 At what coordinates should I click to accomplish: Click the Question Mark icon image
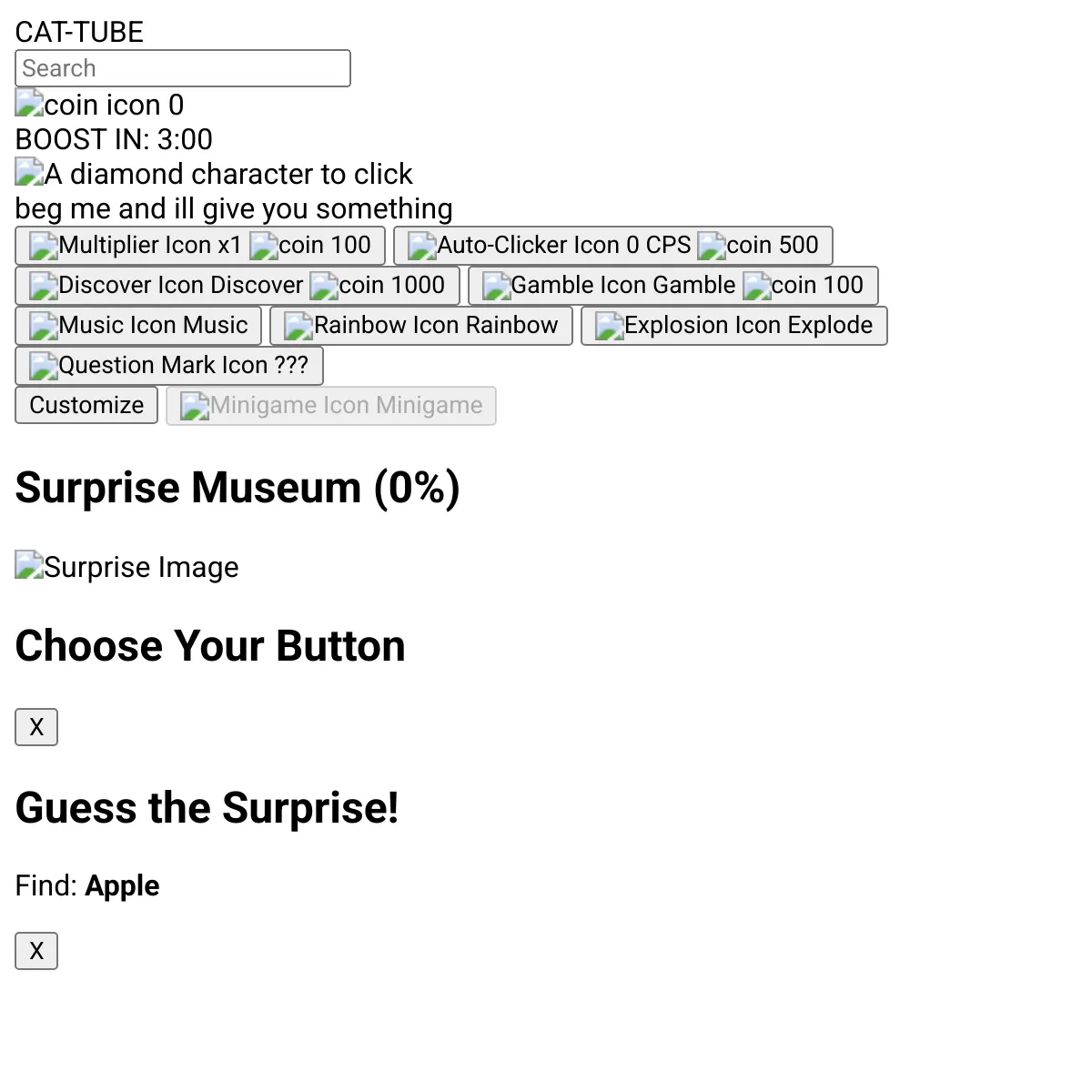[x=149, y=366]
